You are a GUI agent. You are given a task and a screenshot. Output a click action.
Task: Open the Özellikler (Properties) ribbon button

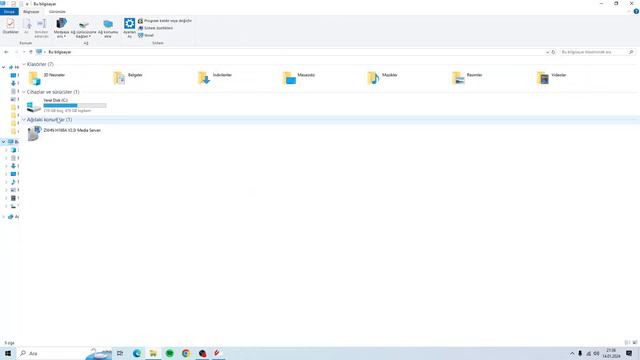[x=10, y=26]
